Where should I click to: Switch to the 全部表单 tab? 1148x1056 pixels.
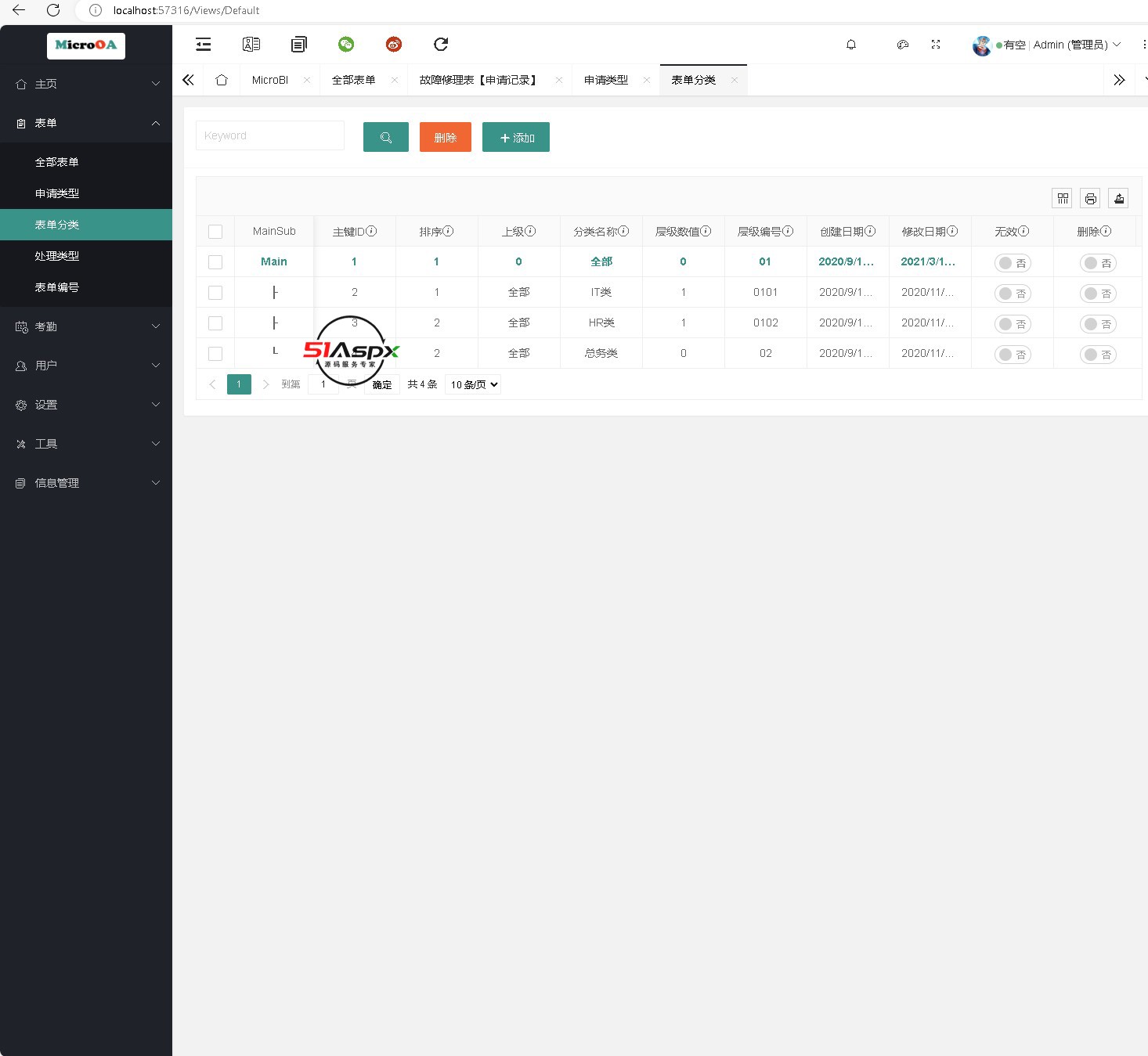pos(353,80)
